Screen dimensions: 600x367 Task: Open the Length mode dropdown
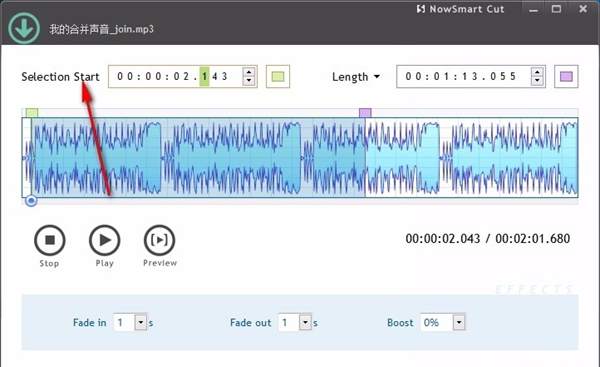[356, 77]
